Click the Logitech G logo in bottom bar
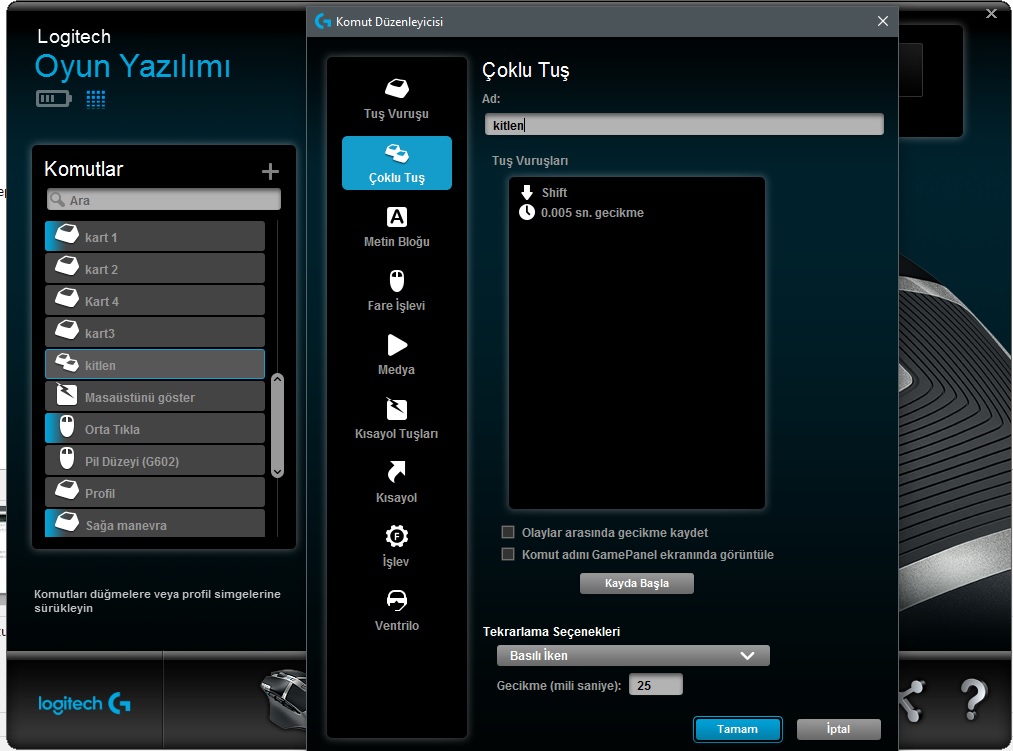Image resolution: width=1013 pixels, height=751 pixels. [85, 703]
